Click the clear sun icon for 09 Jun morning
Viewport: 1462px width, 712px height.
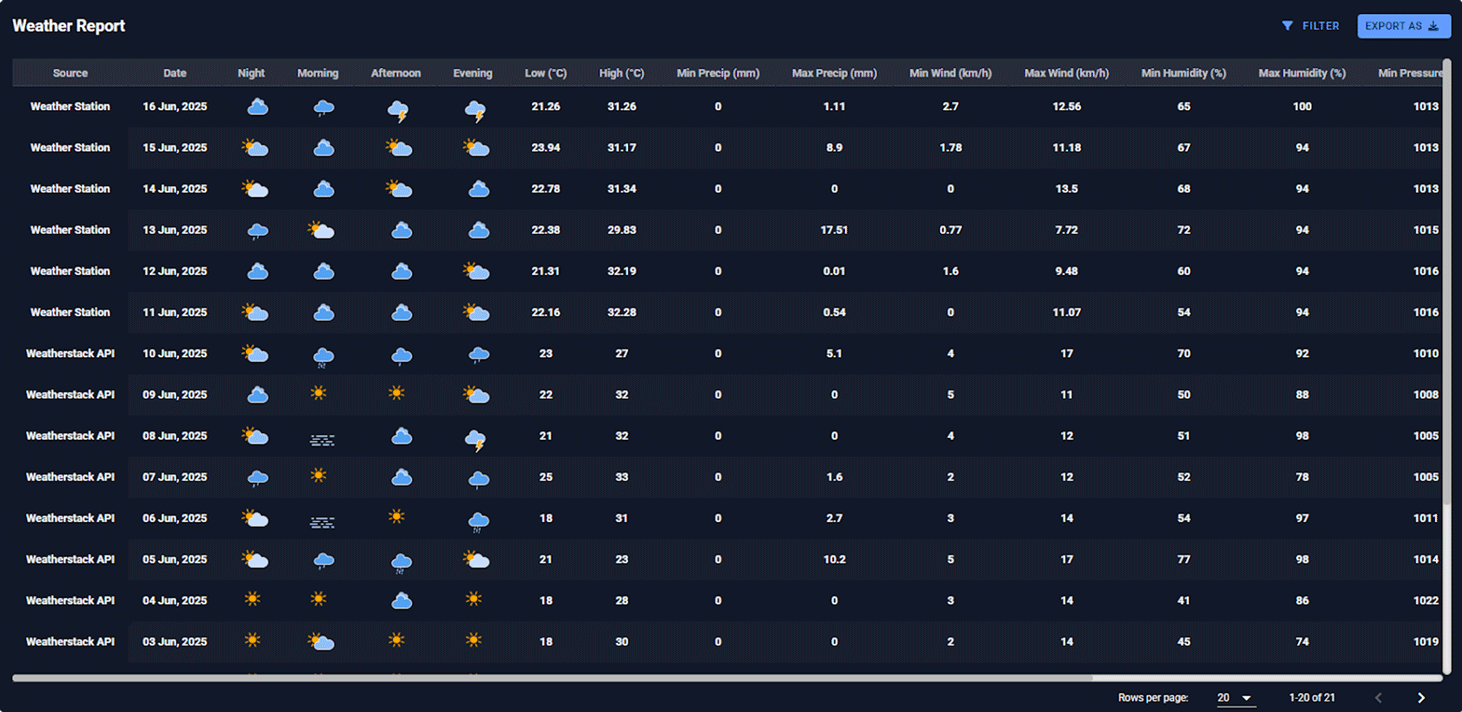point(318,391)
